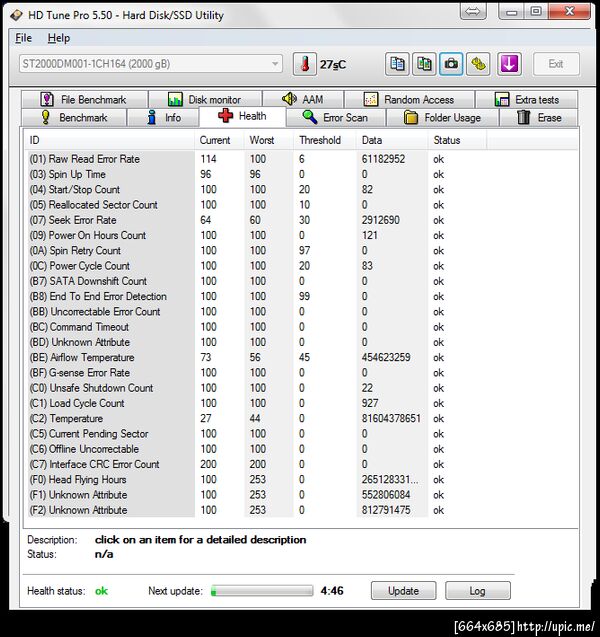The height and width of the screenshot is (637, 600).
Task: Click the Status column header
Action: 457,140
